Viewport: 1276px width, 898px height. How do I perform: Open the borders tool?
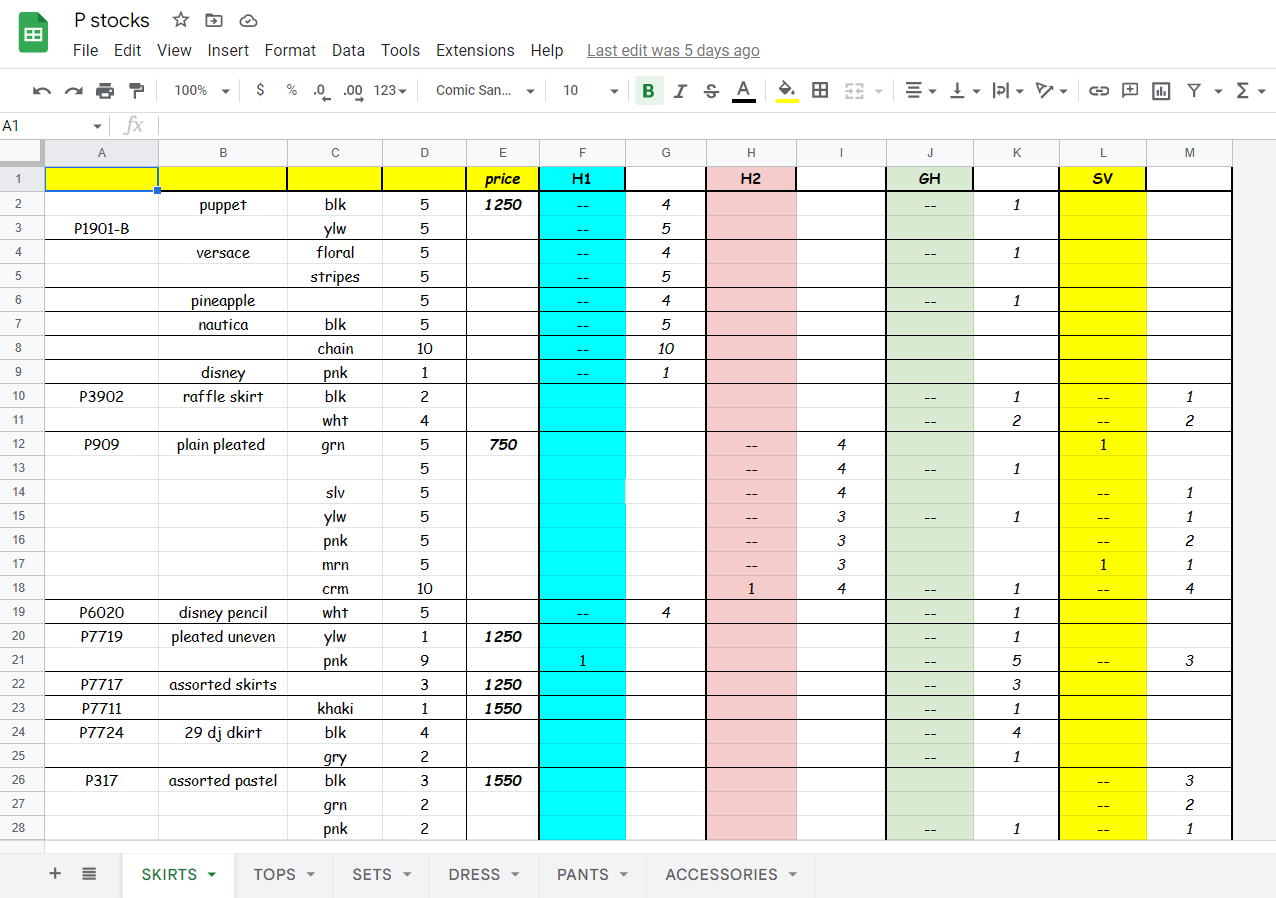[x=820, y=91]
